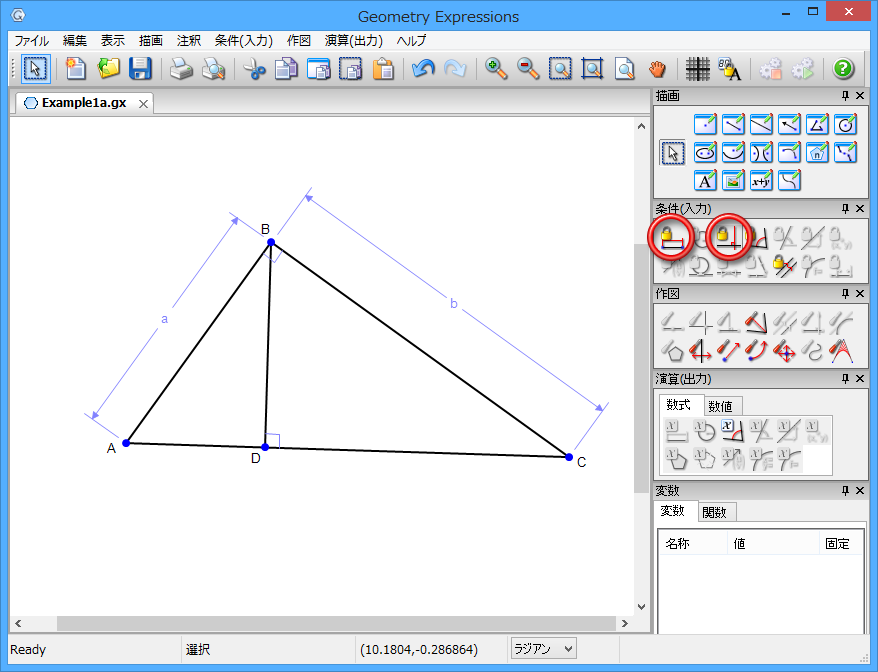Viewport: 878px width, 672px height.
Task: Click point B on the triangle
Action: (x=270, y=242)
